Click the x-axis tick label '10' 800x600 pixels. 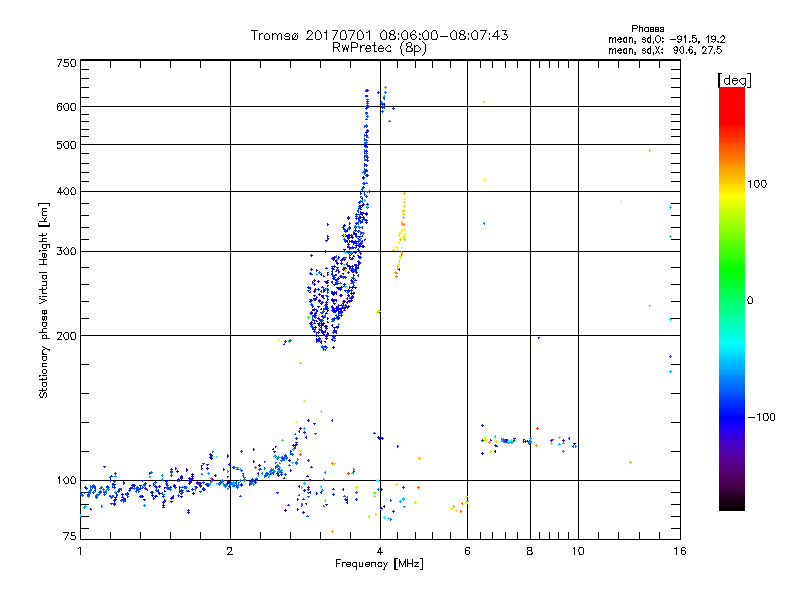tap(578, 551)
